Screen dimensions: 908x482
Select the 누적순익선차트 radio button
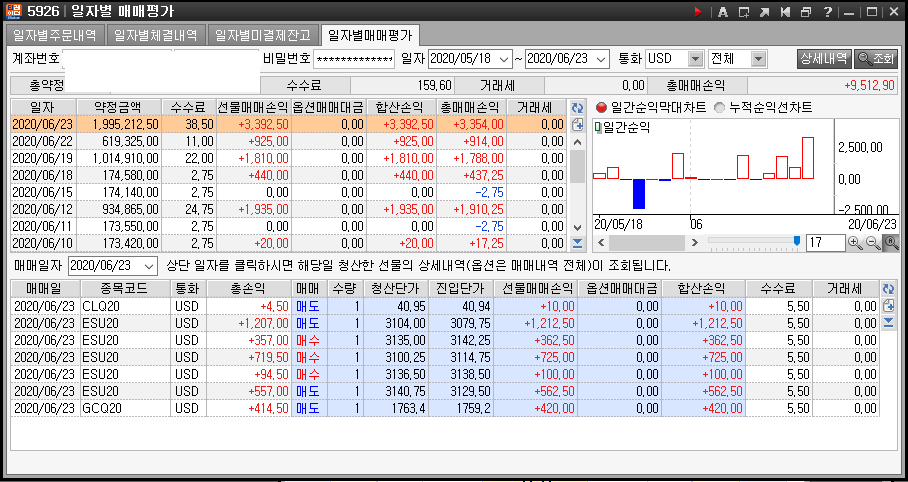(720, 107)
